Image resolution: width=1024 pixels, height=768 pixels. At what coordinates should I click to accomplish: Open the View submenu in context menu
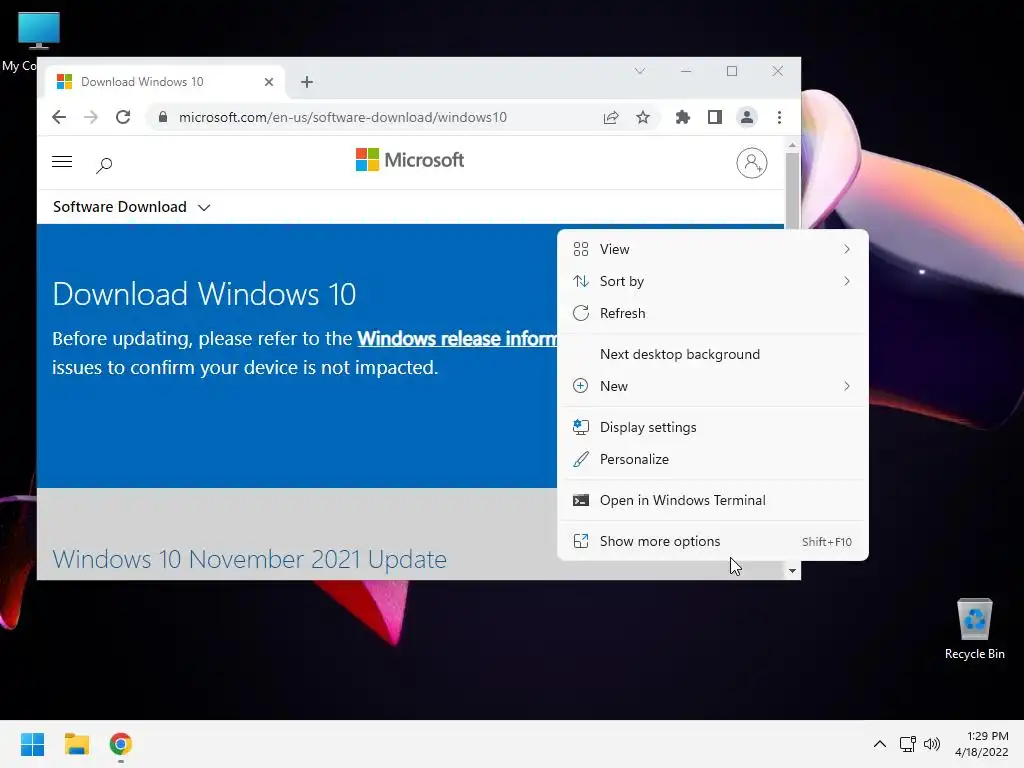712,249
